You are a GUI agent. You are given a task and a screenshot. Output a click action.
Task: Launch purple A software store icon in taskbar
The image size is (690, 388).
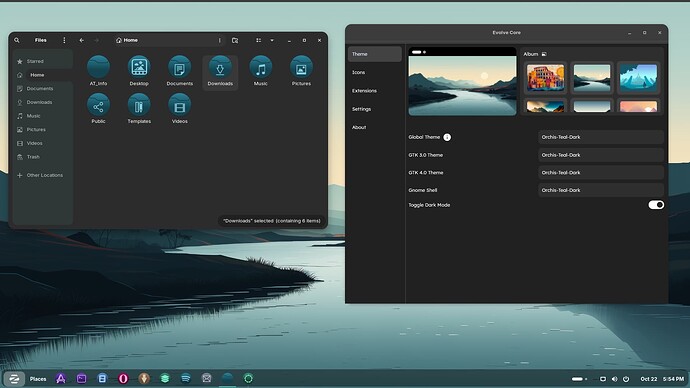tap(61, 378)
